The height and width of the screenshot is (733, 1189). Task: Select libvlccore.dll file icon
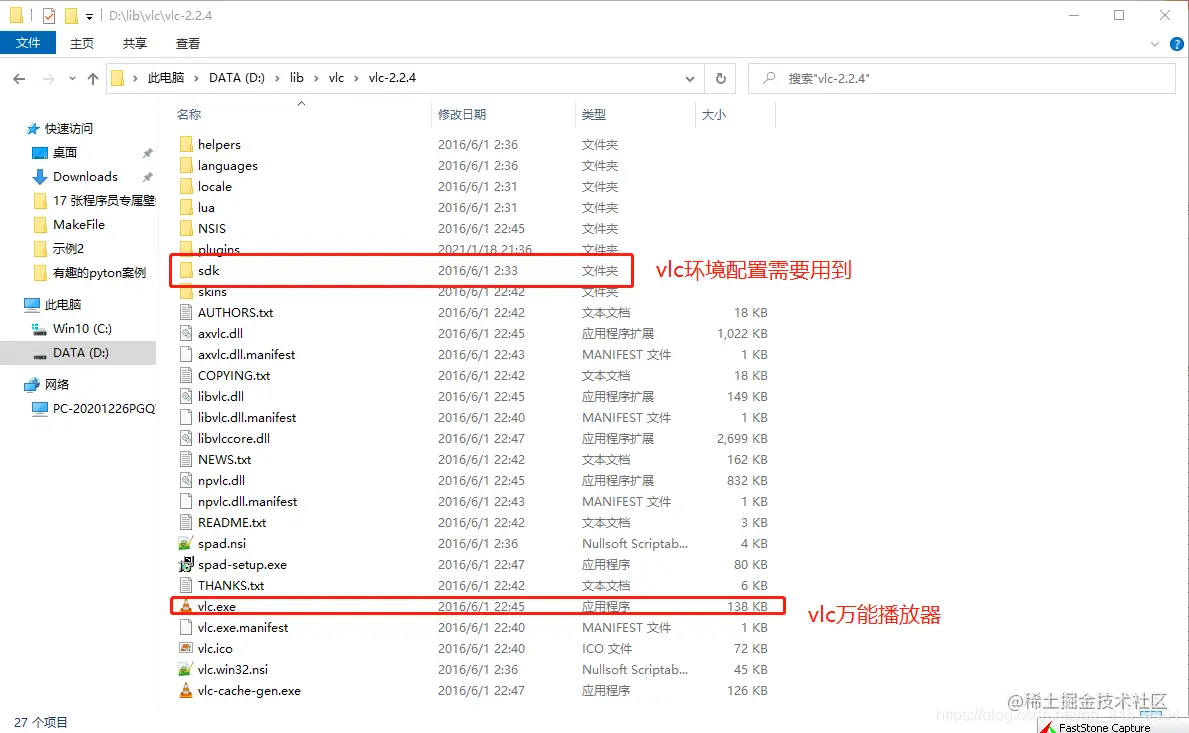186,438
